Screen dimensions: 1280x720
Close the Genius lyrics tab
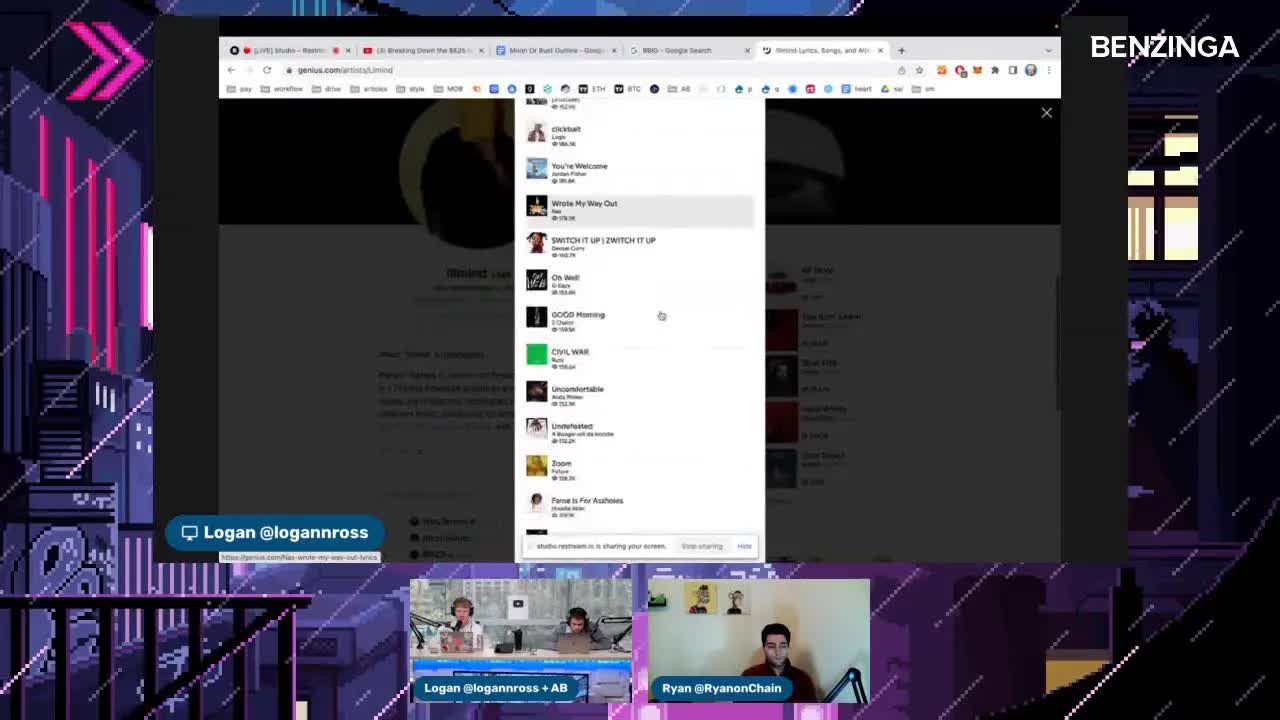[x=880, y=50]
